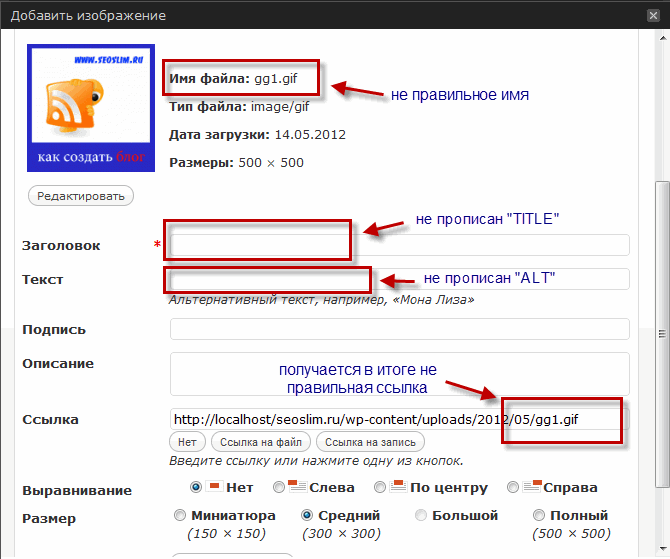Click the (300 × 300) size text

341,534
